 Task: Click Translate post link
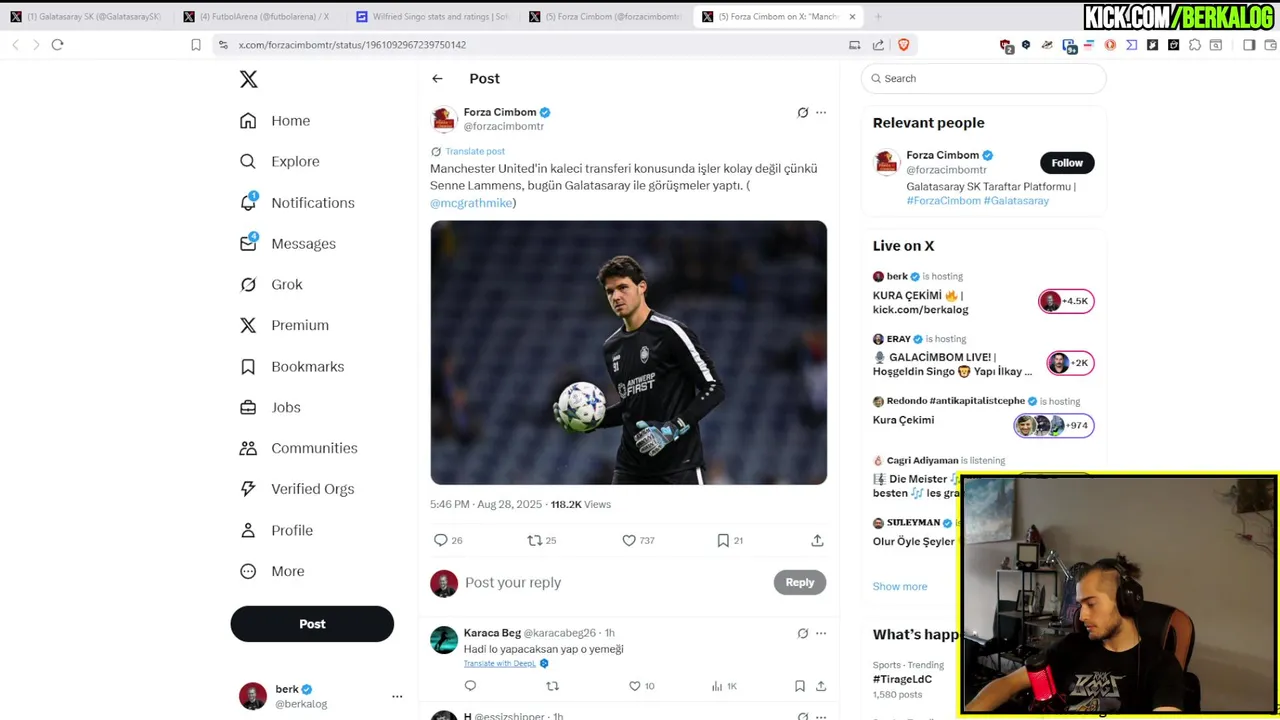[474, 151]
